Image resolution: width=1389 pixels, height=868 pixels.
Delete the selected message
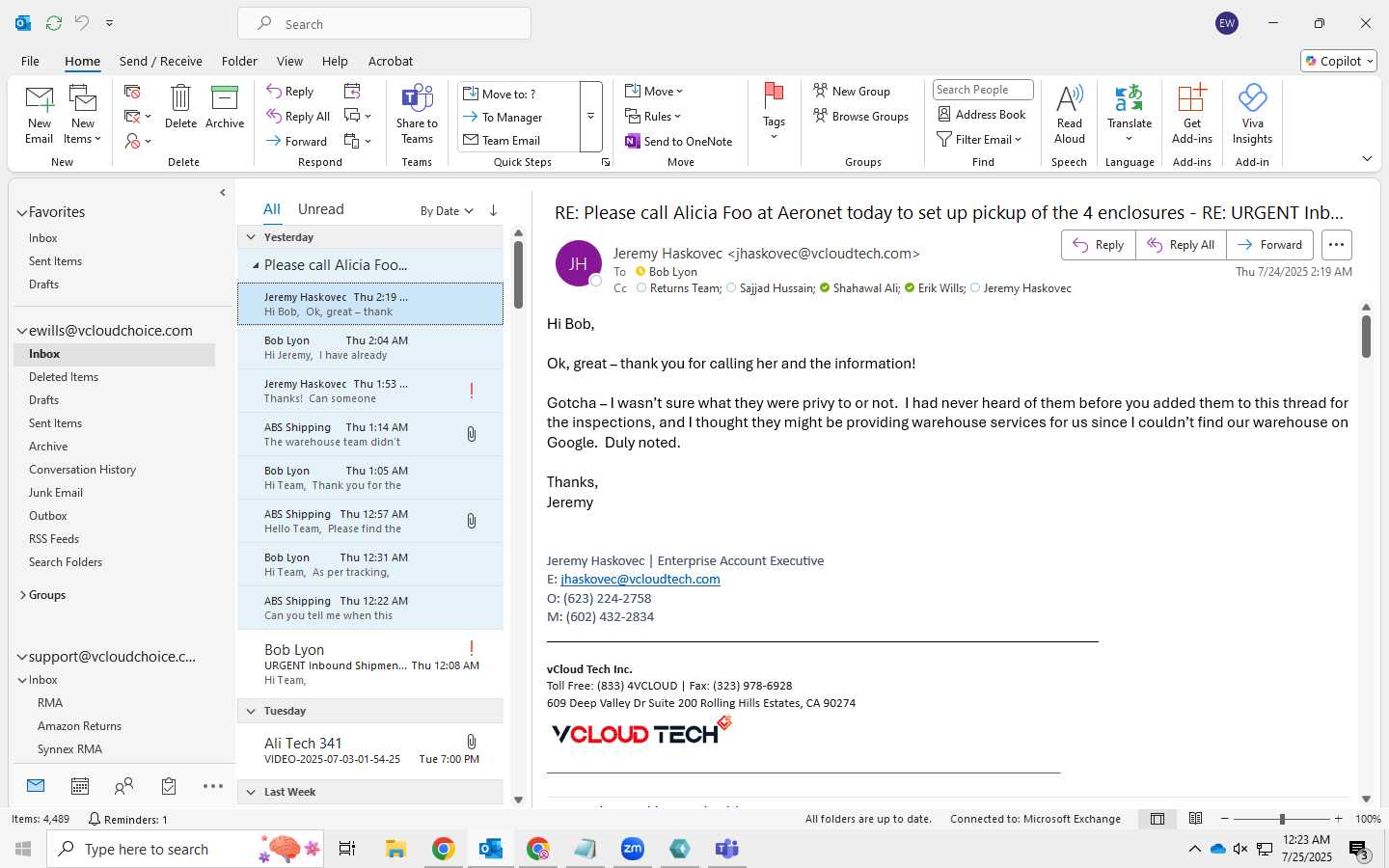[x=180, y=106]
